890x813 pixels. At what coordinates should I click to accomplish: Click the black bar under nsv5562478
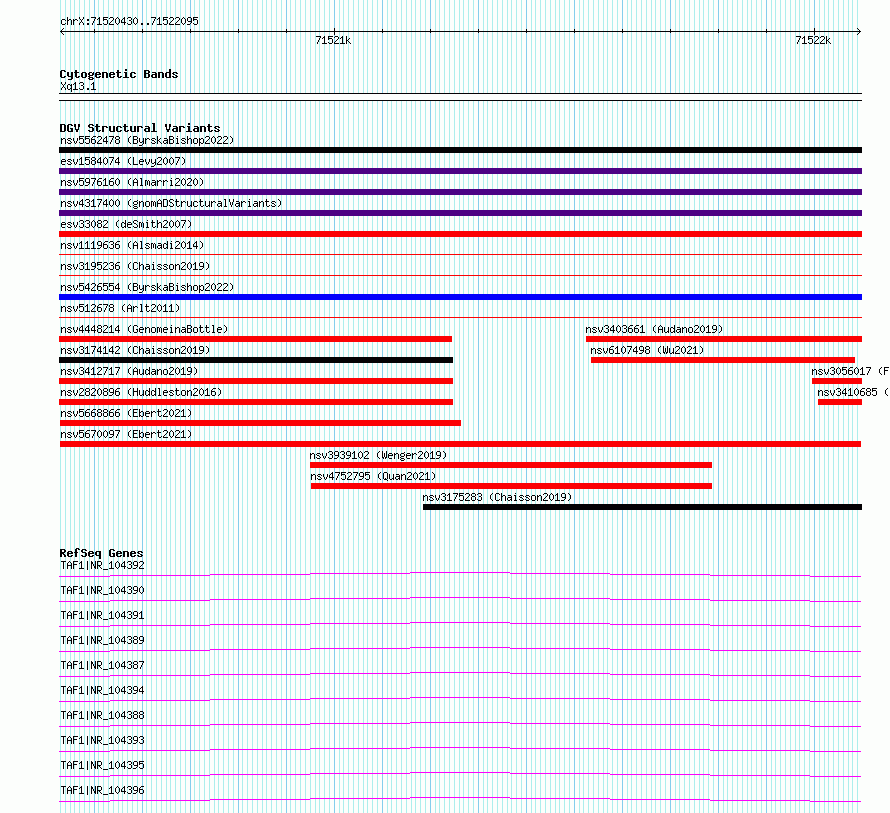coord(460,150)
